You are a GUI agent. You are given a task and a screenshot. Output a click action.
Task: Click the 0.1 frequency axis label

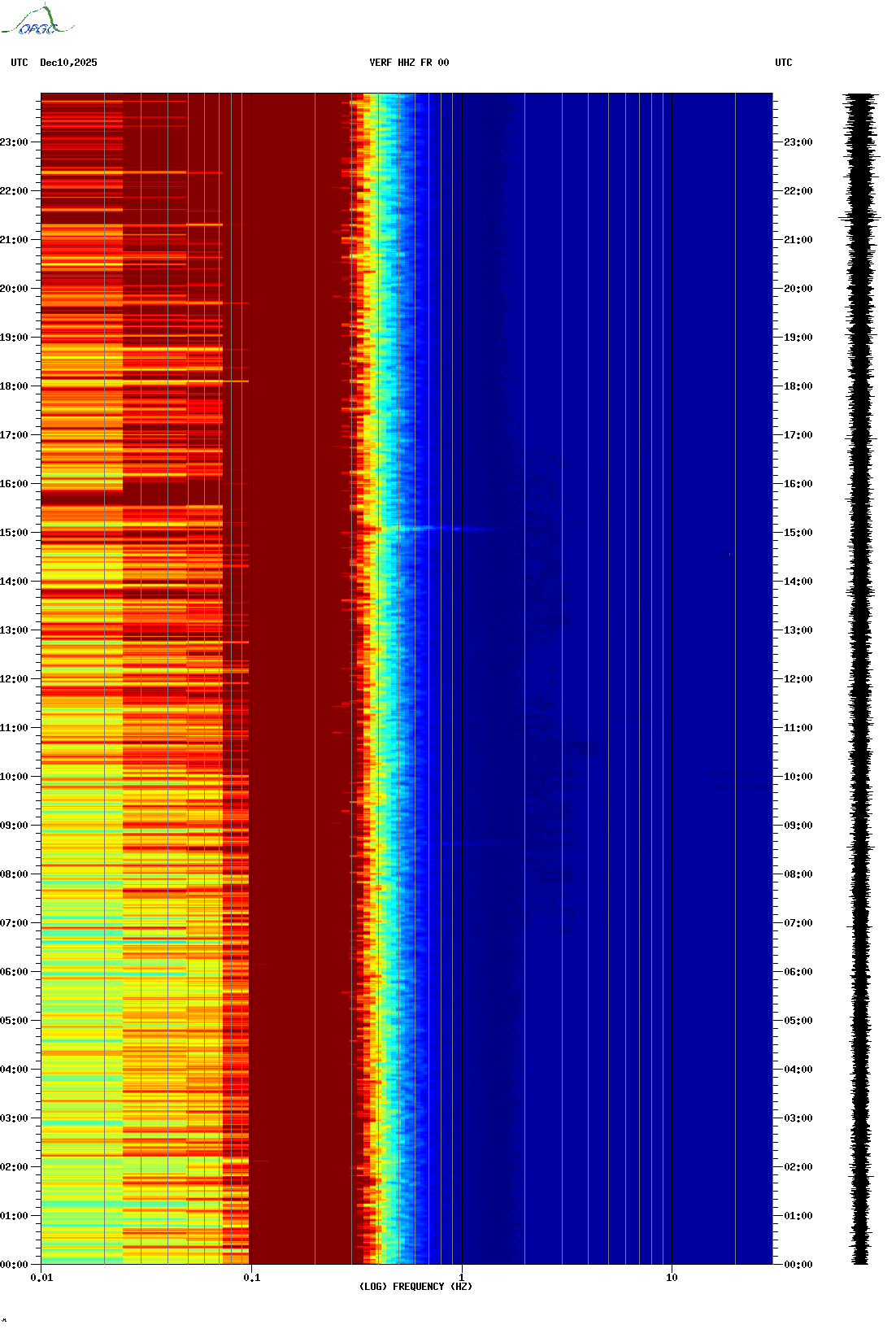[x=252, y=1277]
